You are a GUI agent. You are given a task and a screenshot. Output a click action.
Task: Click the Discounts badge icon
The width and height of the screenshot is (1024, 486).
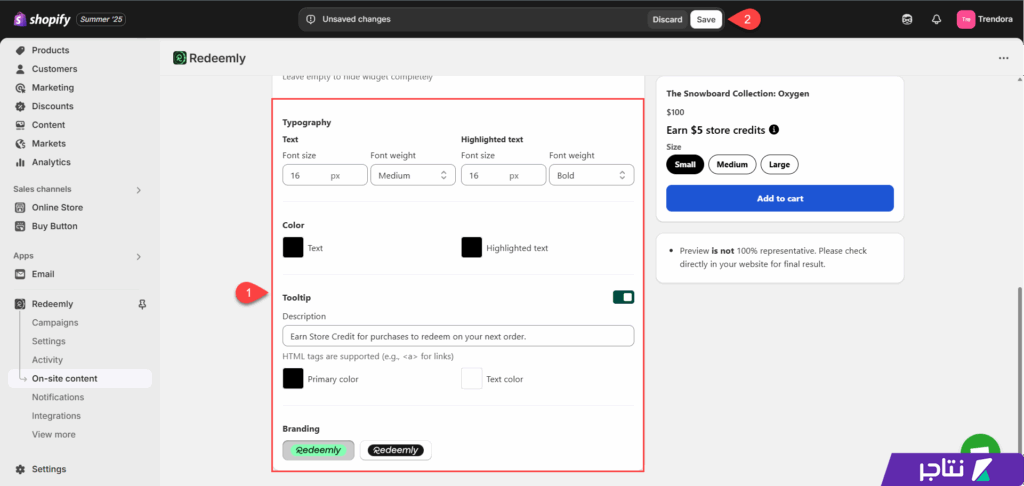pos(20,106)
